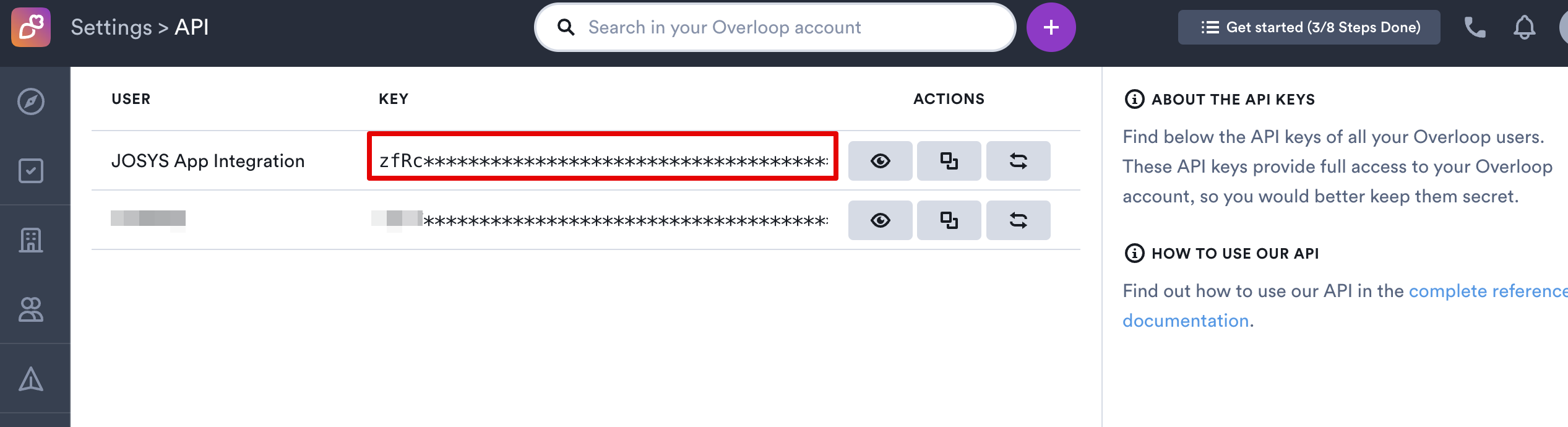Click the Overloop logo icon
The image size is (1568, 427).
31,27
